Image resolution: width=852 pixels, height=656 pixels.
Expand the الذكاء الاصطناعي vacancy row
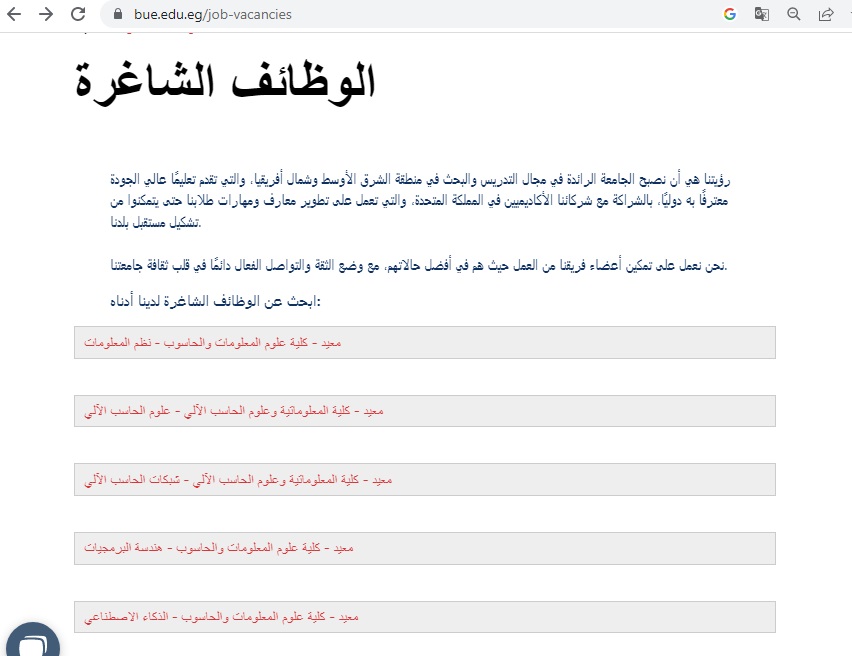coord(424,617)
